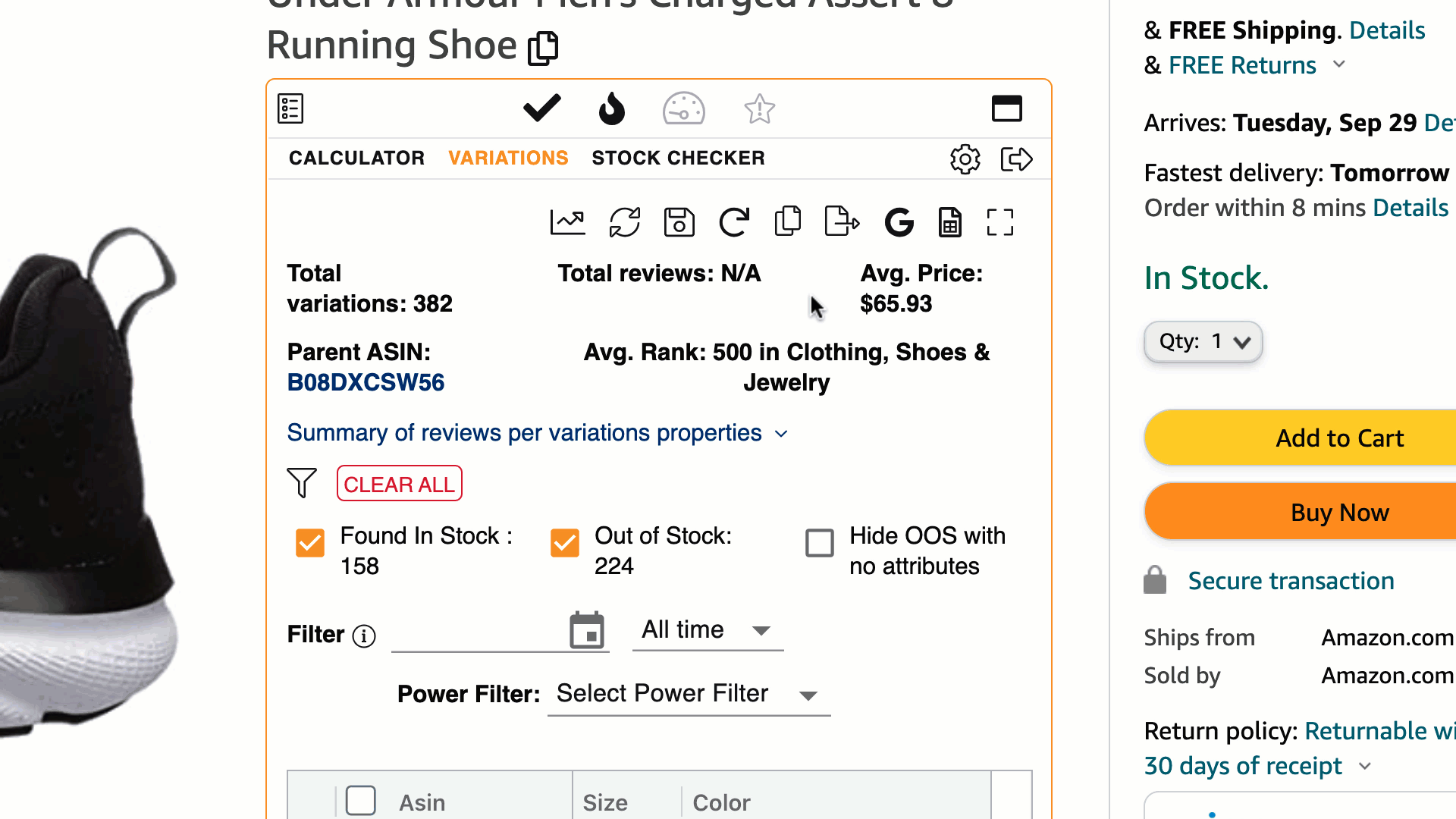Reload variations with the refresh icon
Screen dimensions: 1456x819
point(734,222)
